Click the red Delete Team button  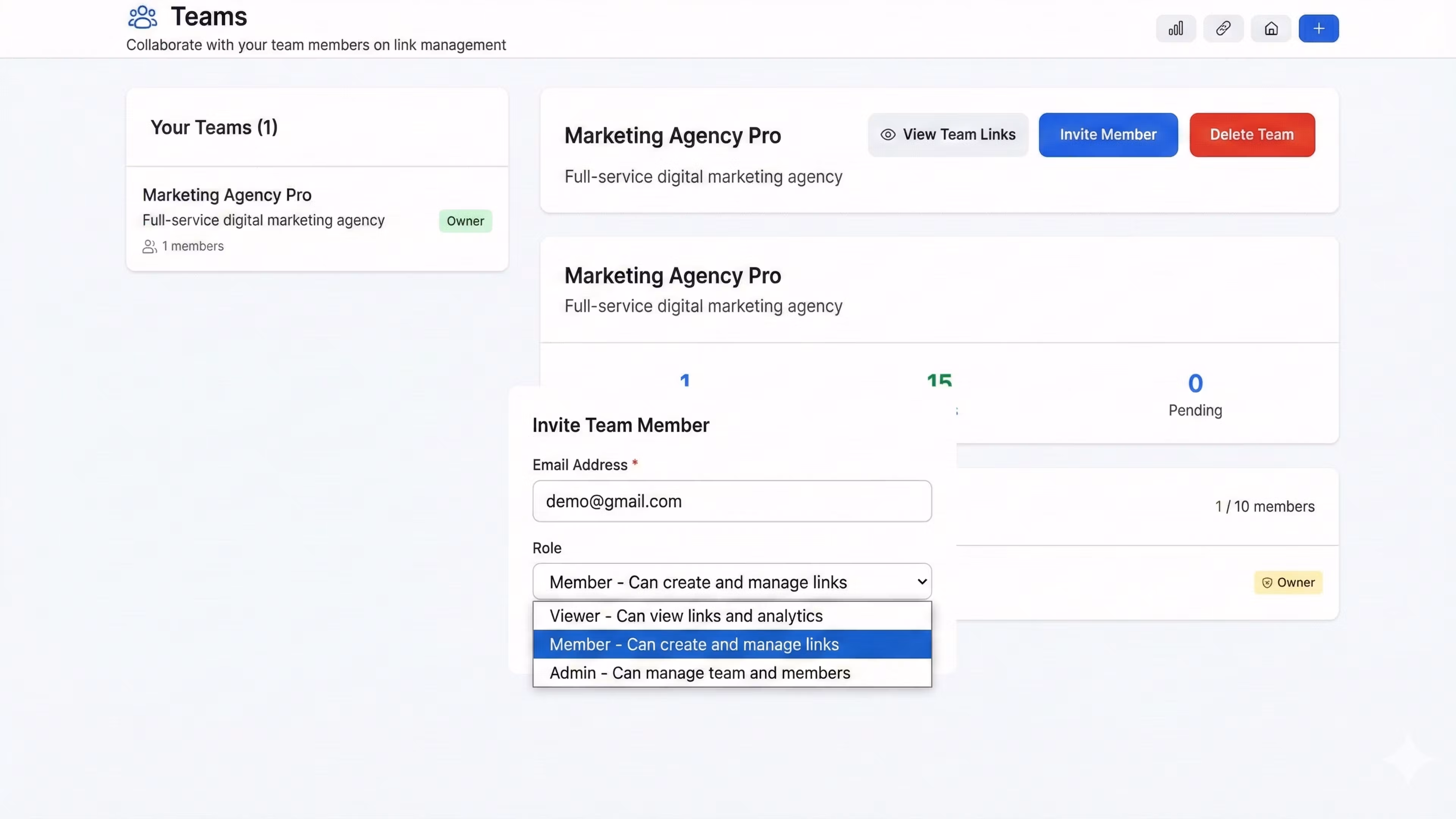coord(1251,135)
